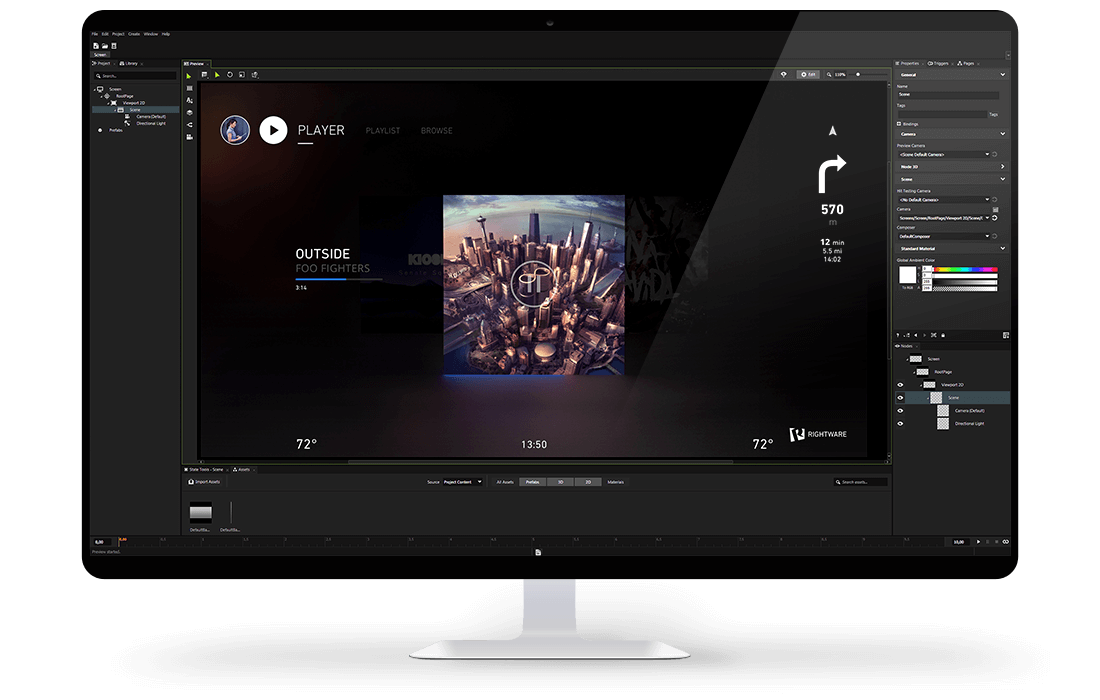Click the save icon above Camera path field
This screenshot has height=700, width=1100.
click(x=995, y=210)
